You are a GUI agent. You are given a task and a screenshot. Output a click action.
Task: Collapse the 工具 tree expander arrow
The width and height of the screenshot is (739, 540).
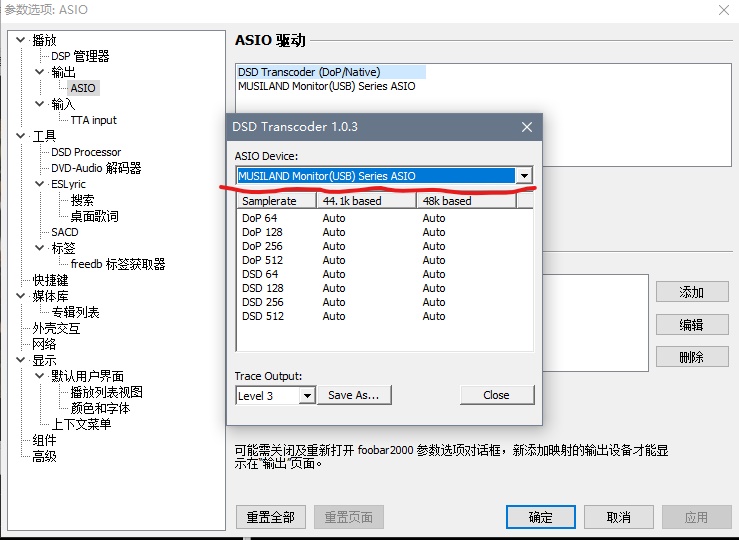point(21,136)
